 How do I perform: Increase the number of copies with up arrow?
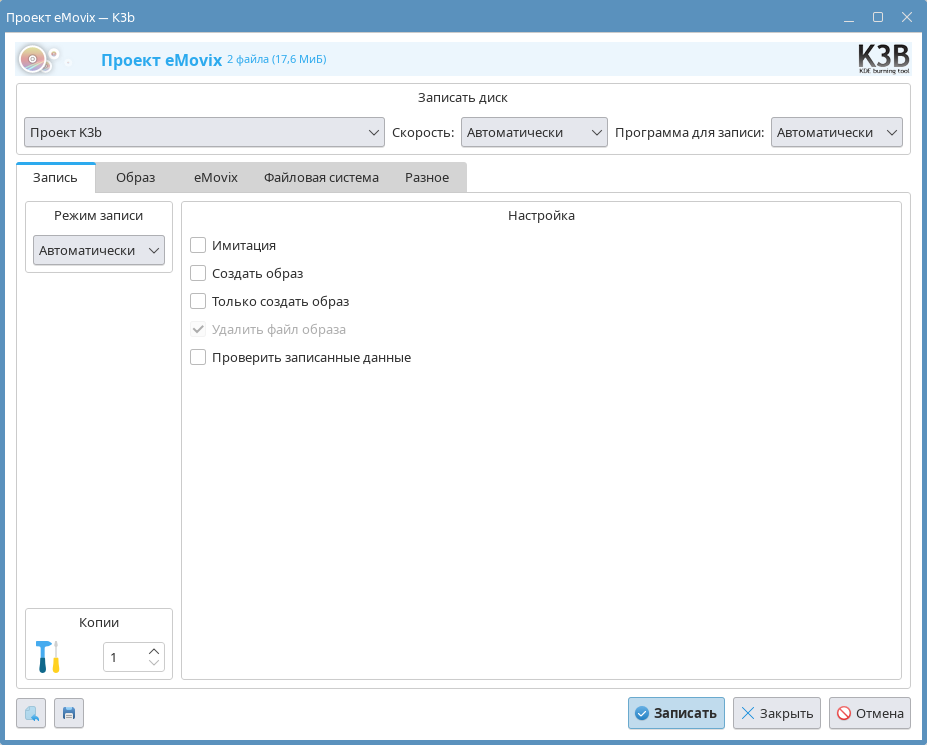(154, 651)
